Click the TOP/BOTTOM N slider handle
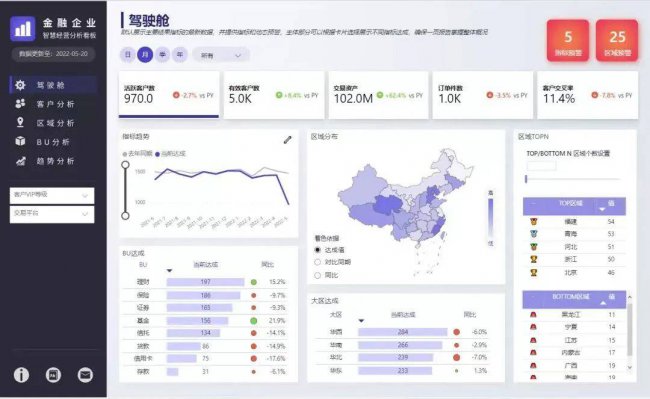This screenshot has width=650, height=399. point(526,179)
